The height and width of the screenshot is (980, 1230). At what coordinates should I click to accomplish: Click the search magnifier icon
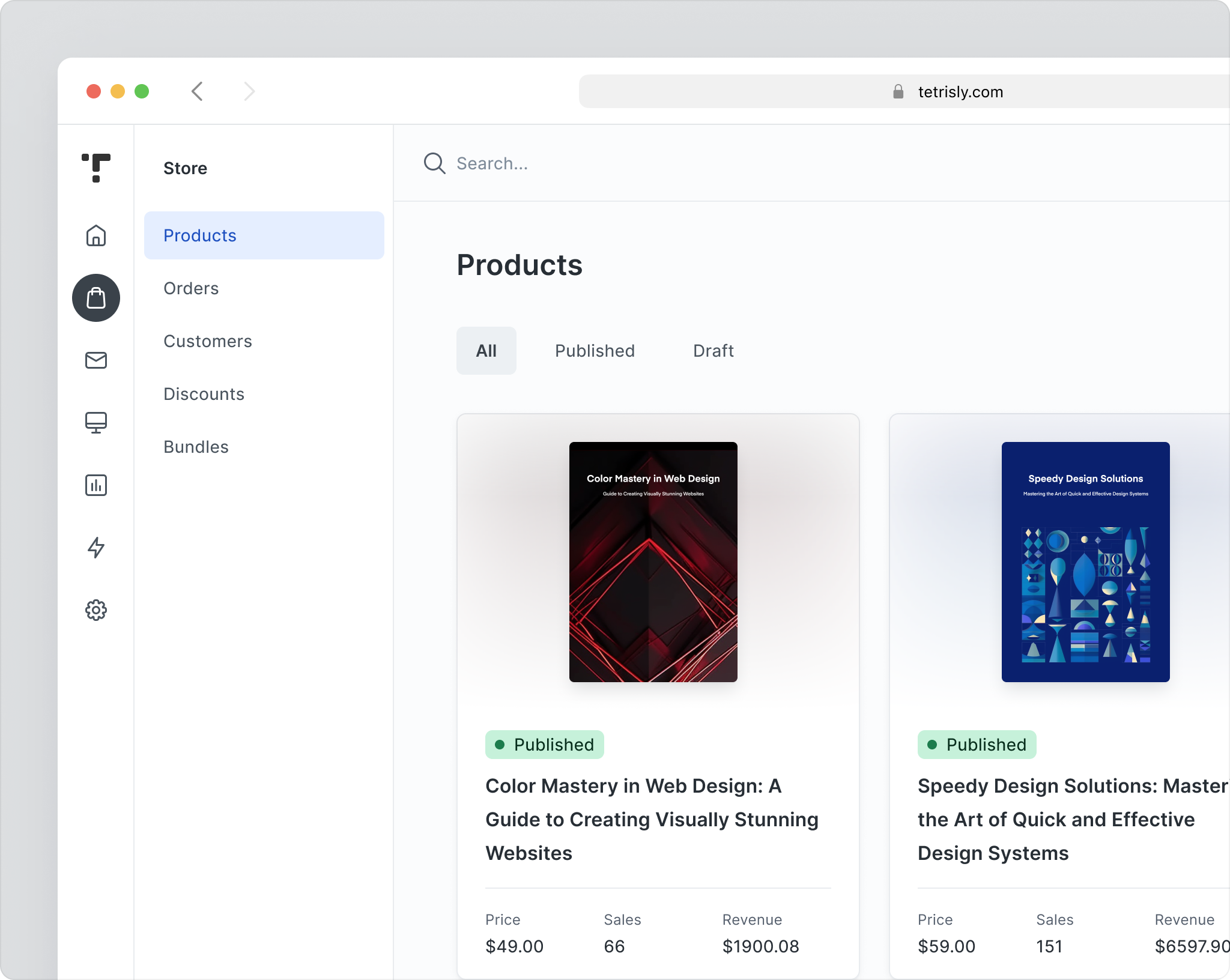pyautogui.click(x=434, y=163)
